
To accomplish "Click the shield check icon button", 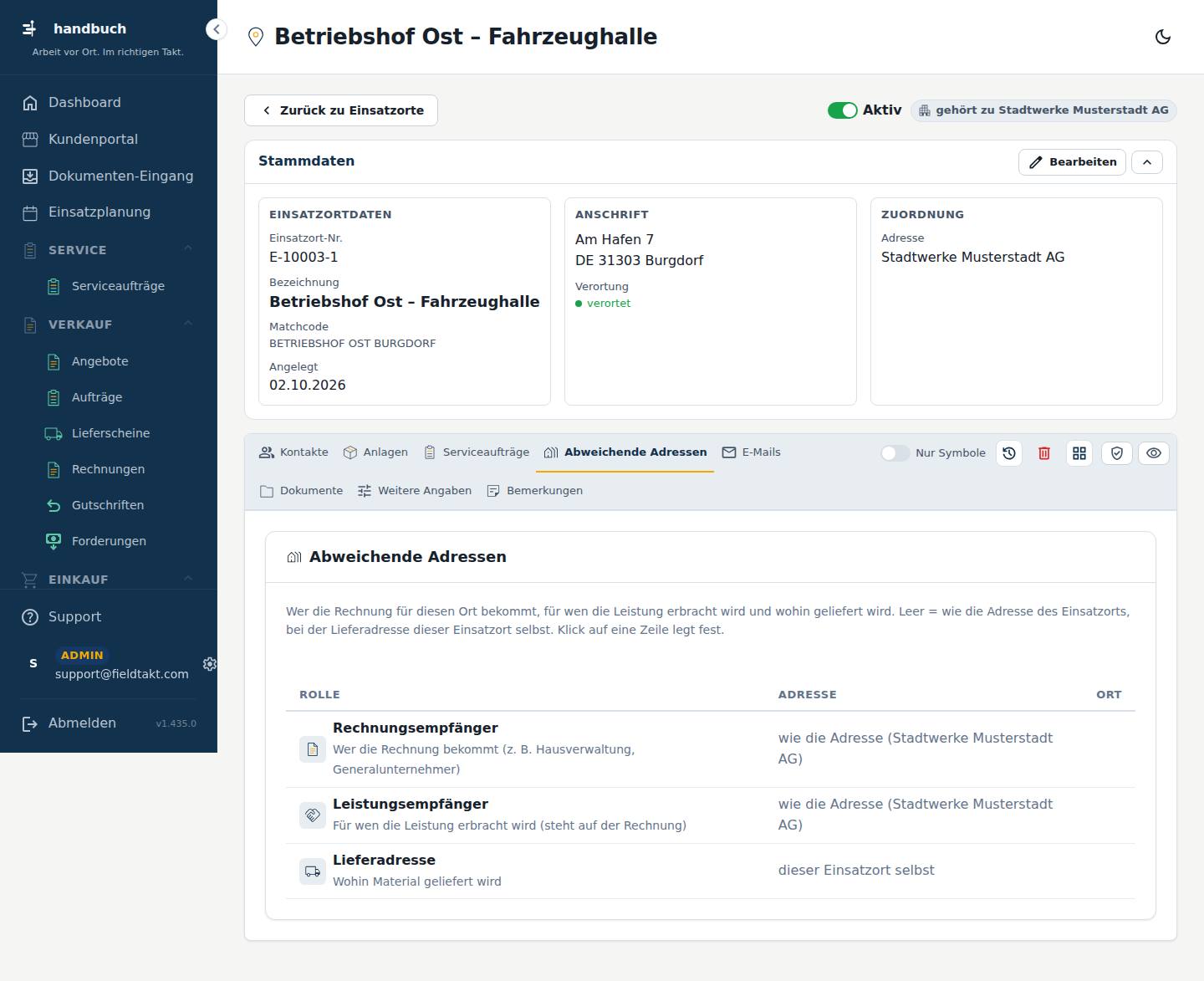I will [x=1117, y=453].
